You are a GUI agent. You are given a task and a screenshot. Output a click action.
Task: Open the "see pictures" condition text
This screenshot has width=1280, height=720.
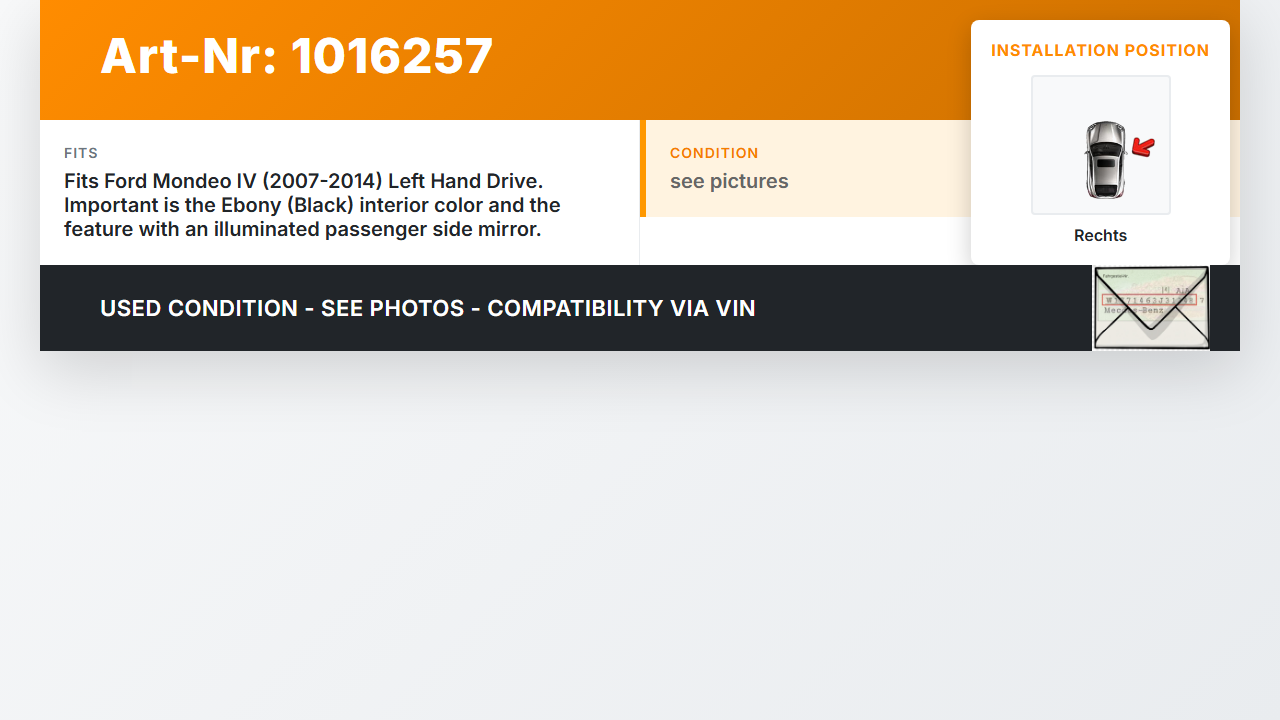tap(729, 181)
